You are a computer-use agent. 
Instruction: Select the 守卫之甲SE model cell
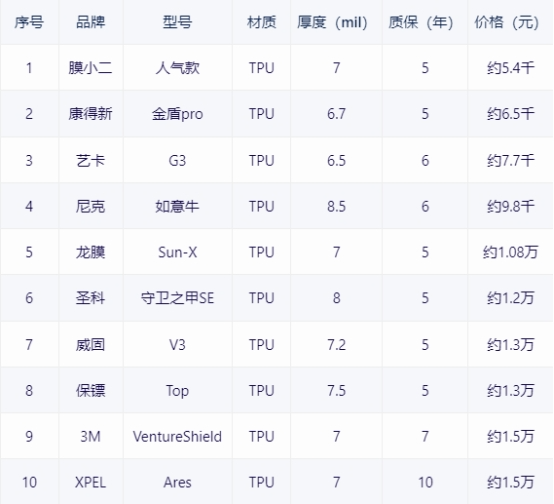[178, 298]
